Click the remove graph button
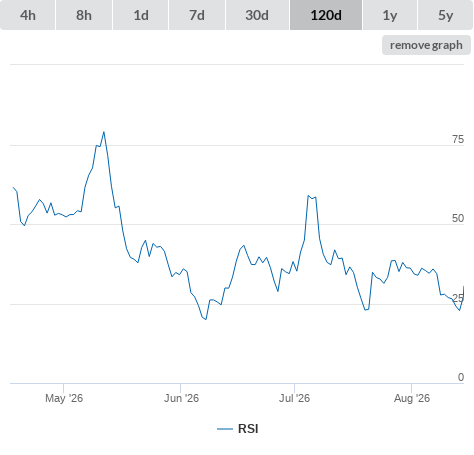Screen dimensions: 474x455 click(426, 45)
